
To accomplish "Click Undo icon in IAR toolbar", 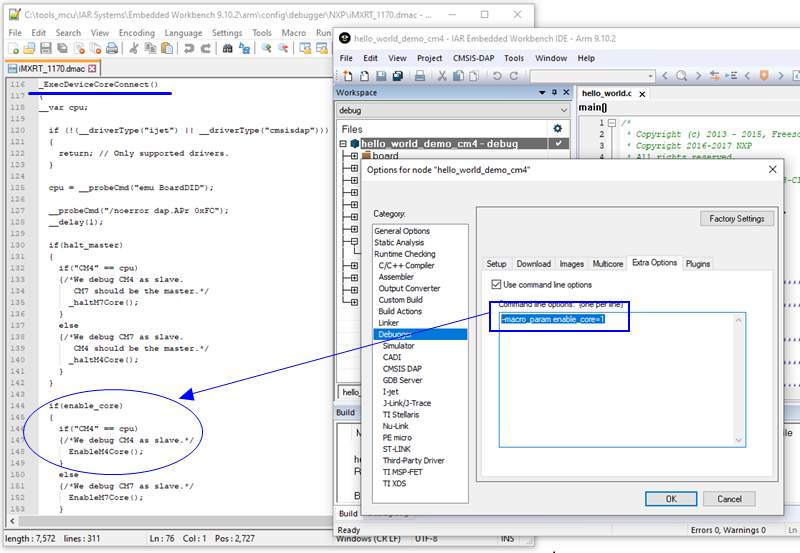I will pyautogui.click(x=497, y=76).
